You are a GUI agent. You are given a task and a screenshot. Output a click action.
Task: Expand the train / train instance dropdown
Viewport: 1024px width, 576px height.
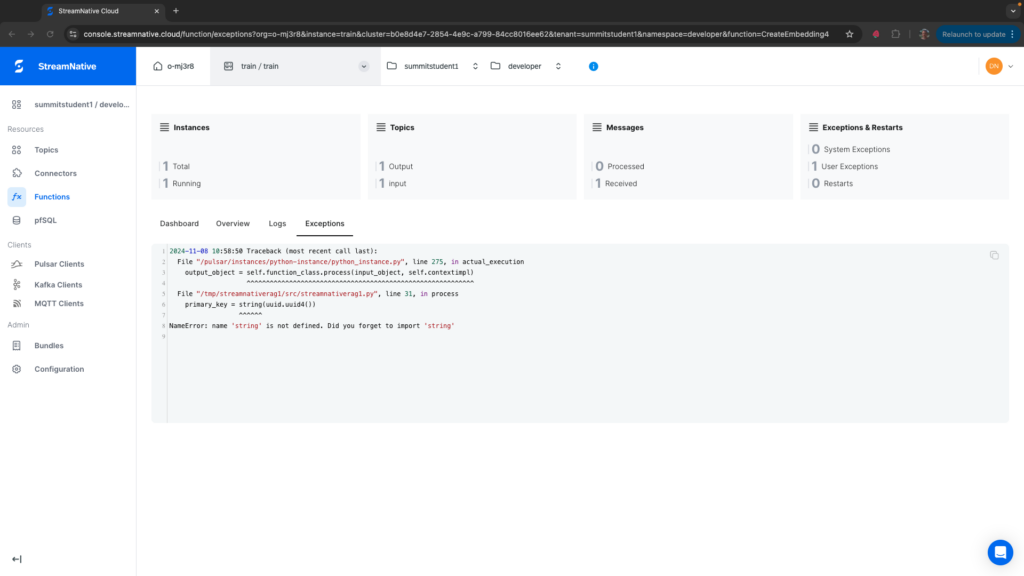363,66
